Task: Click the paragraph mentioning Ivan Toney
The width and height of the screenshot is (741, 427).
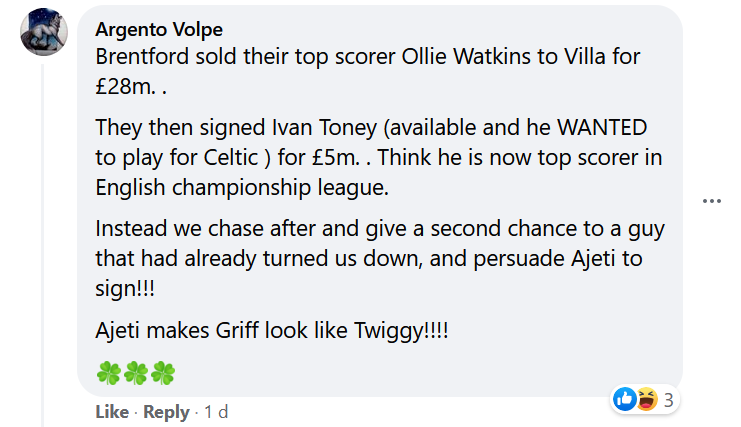Action: click(x=379, y=157)
